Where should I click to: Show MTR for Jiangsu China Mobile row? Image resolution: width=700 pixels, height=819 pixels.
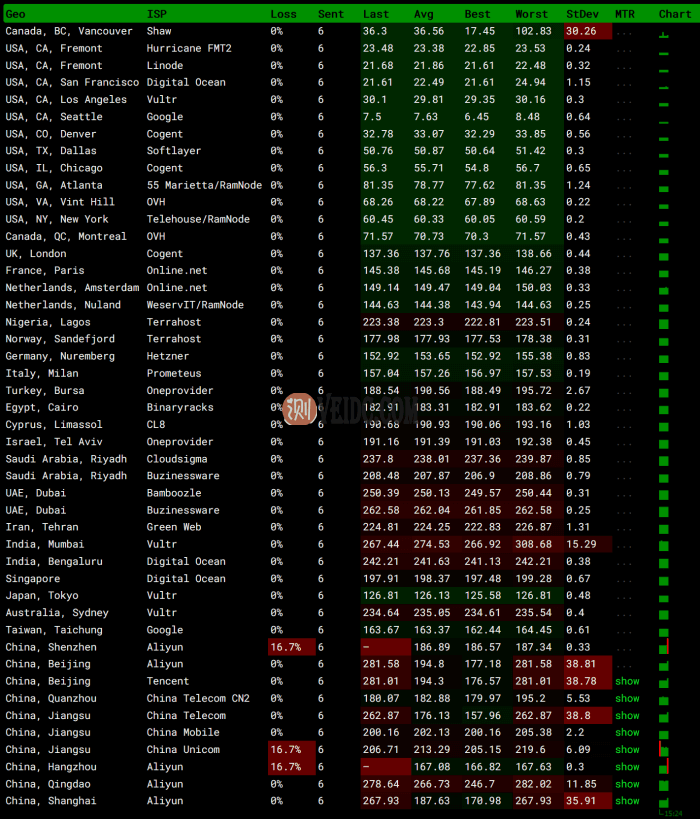627,732
